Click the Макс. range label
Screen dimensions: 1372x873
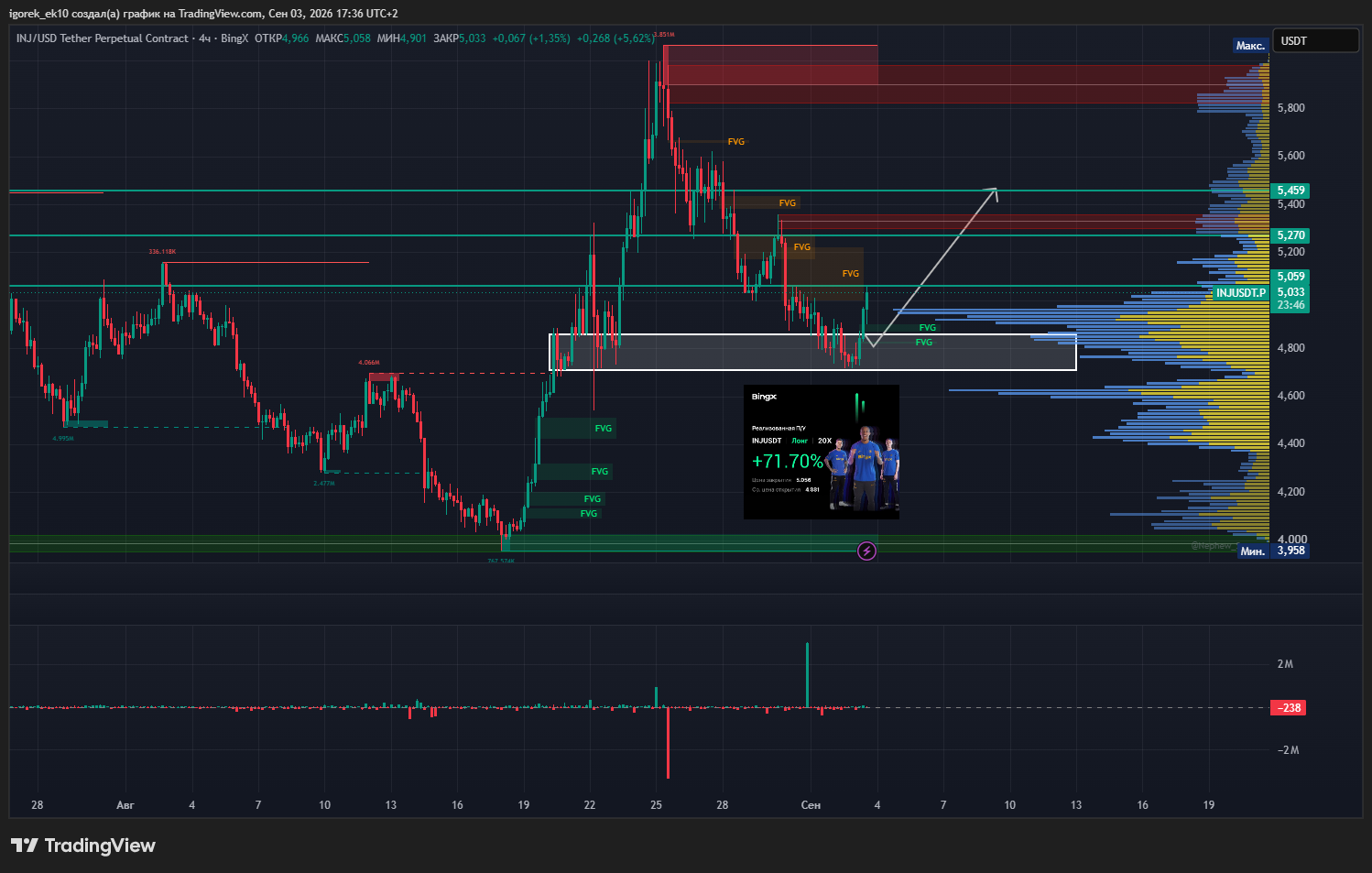click(1250, 46)
